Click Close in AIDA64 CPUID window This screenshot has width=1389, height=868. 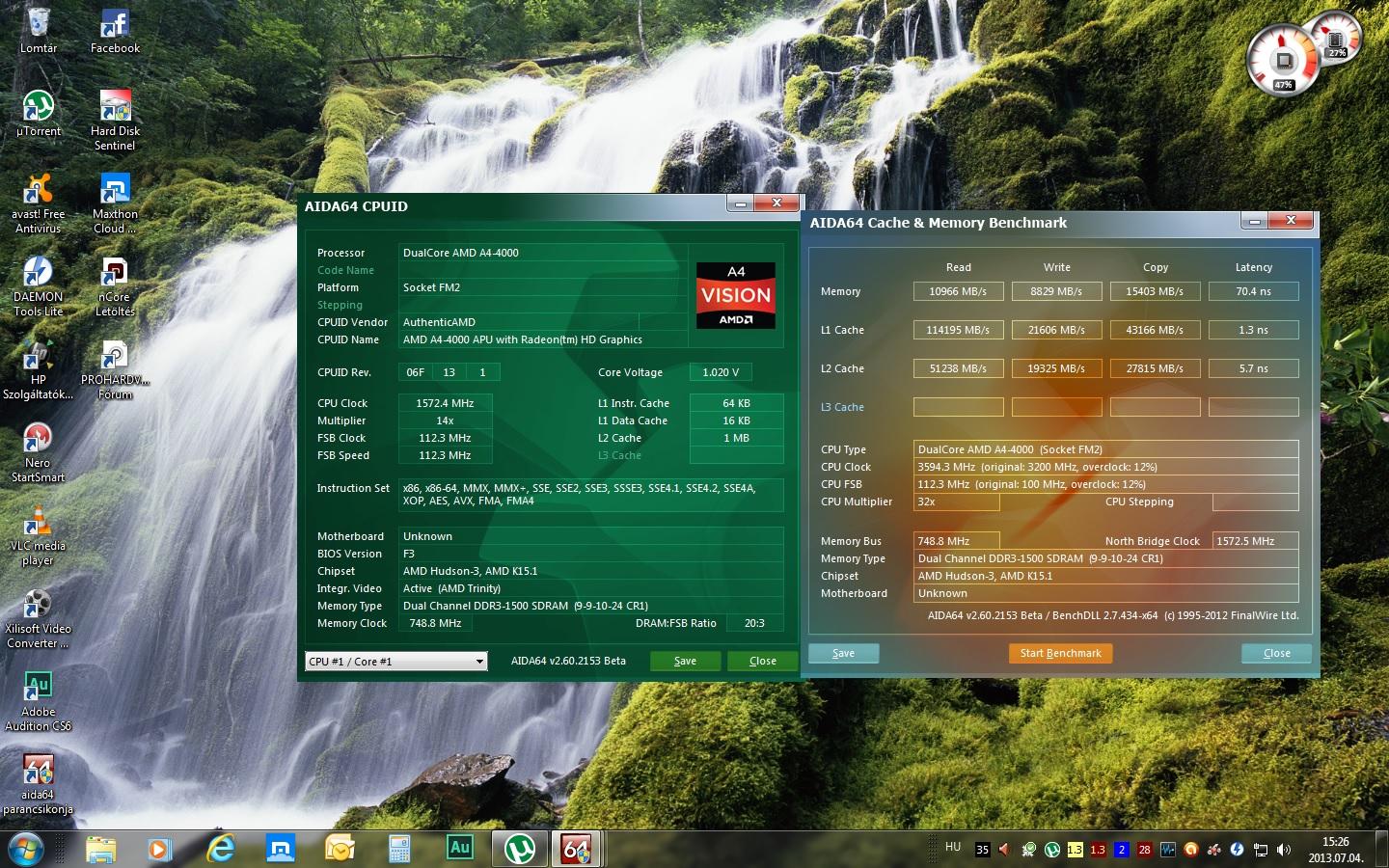(x=762, y=661)
